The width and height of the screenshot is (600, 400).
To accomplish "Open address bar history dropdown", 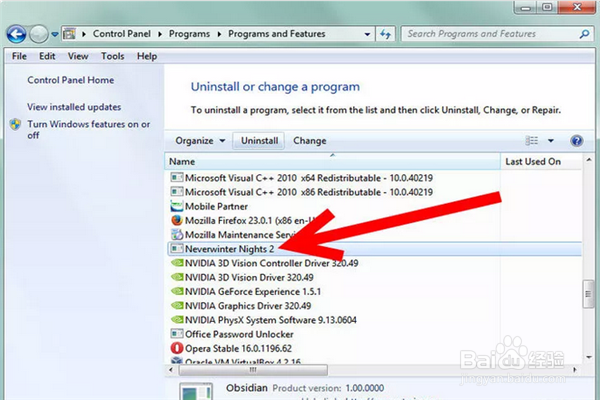I will click(x=367, y=34).
